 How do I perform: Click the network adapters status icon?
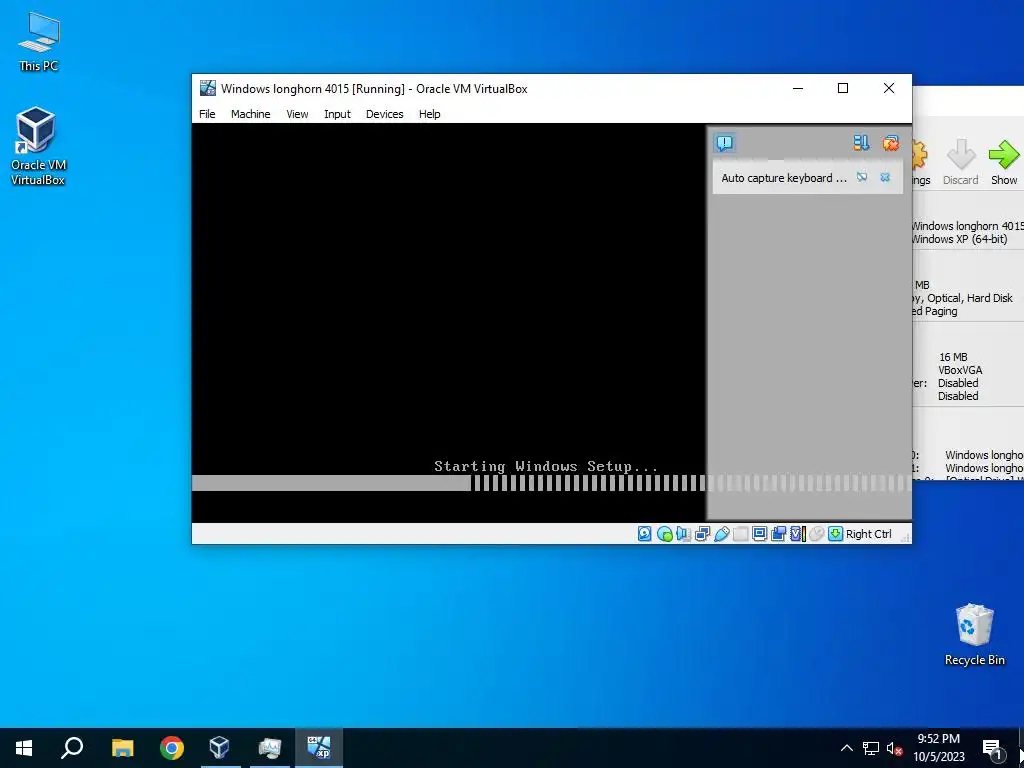[x=703, y=534]
